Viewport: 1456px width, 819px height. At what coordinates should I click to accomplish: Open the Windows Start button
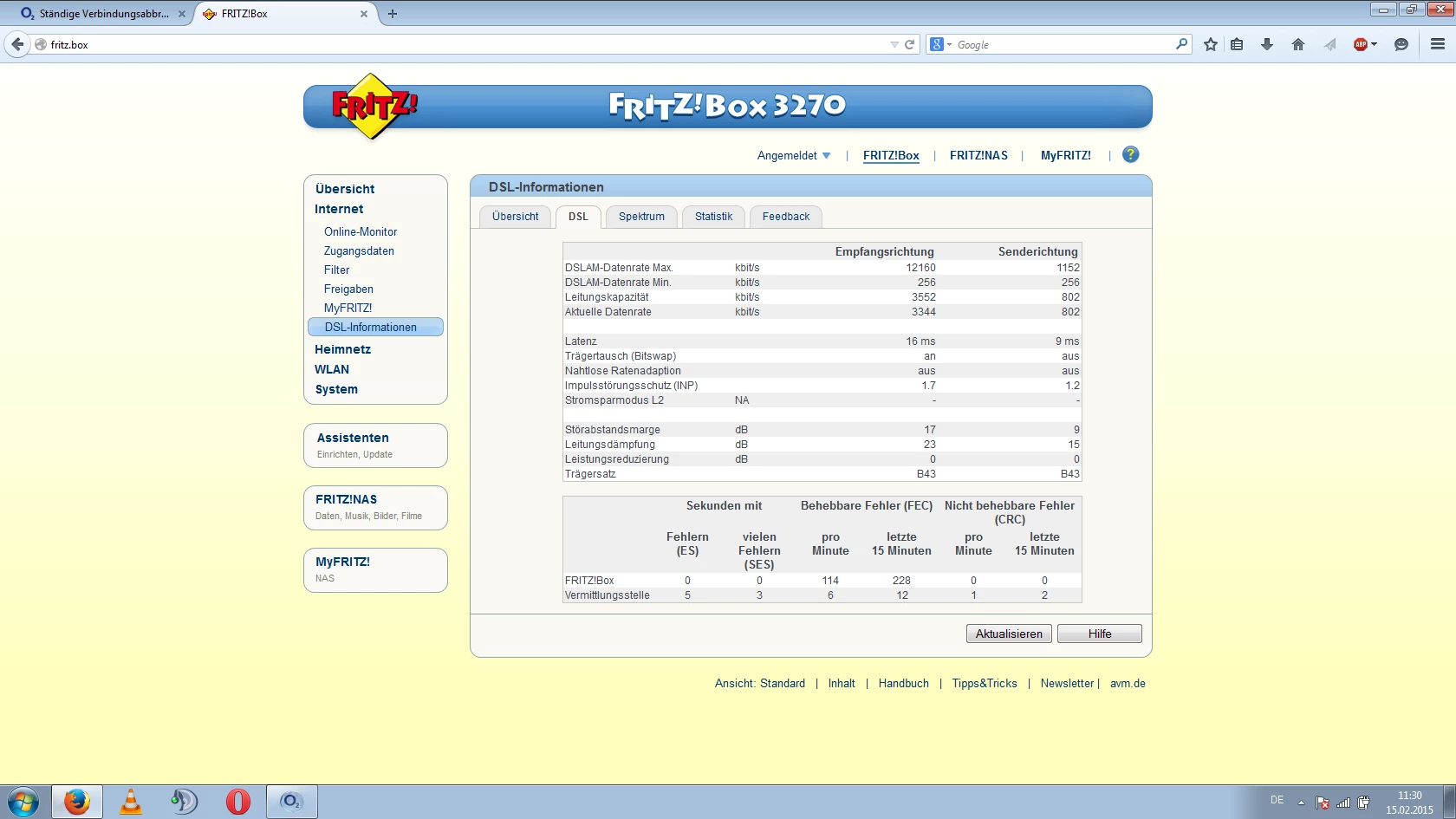pyautogui.click(x=23, y=802)
